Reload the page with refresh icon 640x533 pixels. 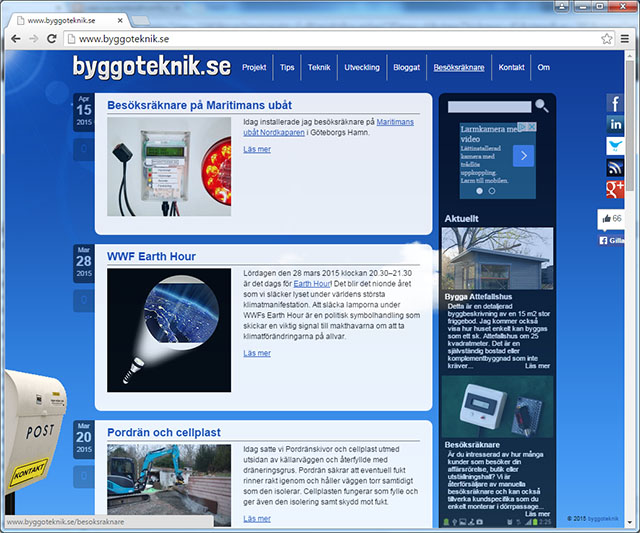51,39
